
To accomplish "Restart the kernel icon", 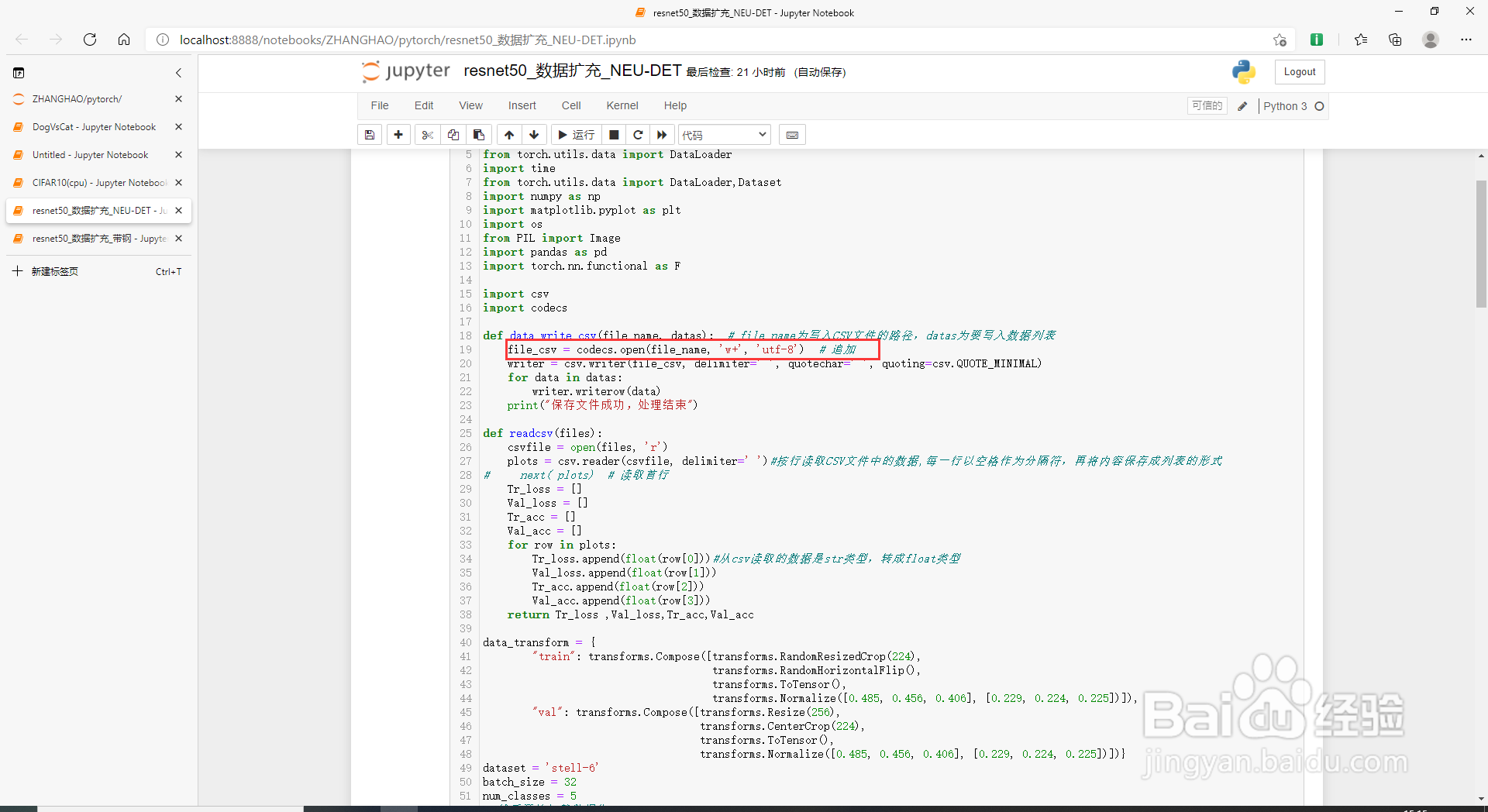I will click(638, 135).
